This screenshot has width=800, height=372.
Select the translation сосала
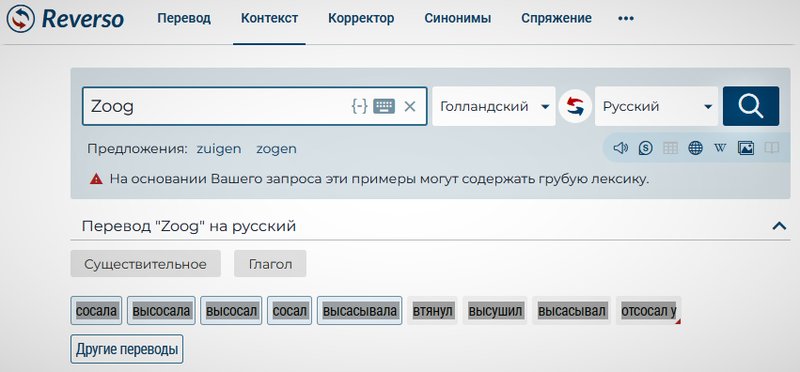coord(96,310)
